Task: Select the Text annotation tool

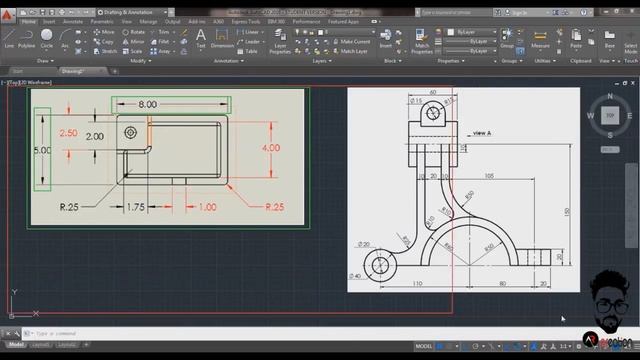Action: point(201,38)
